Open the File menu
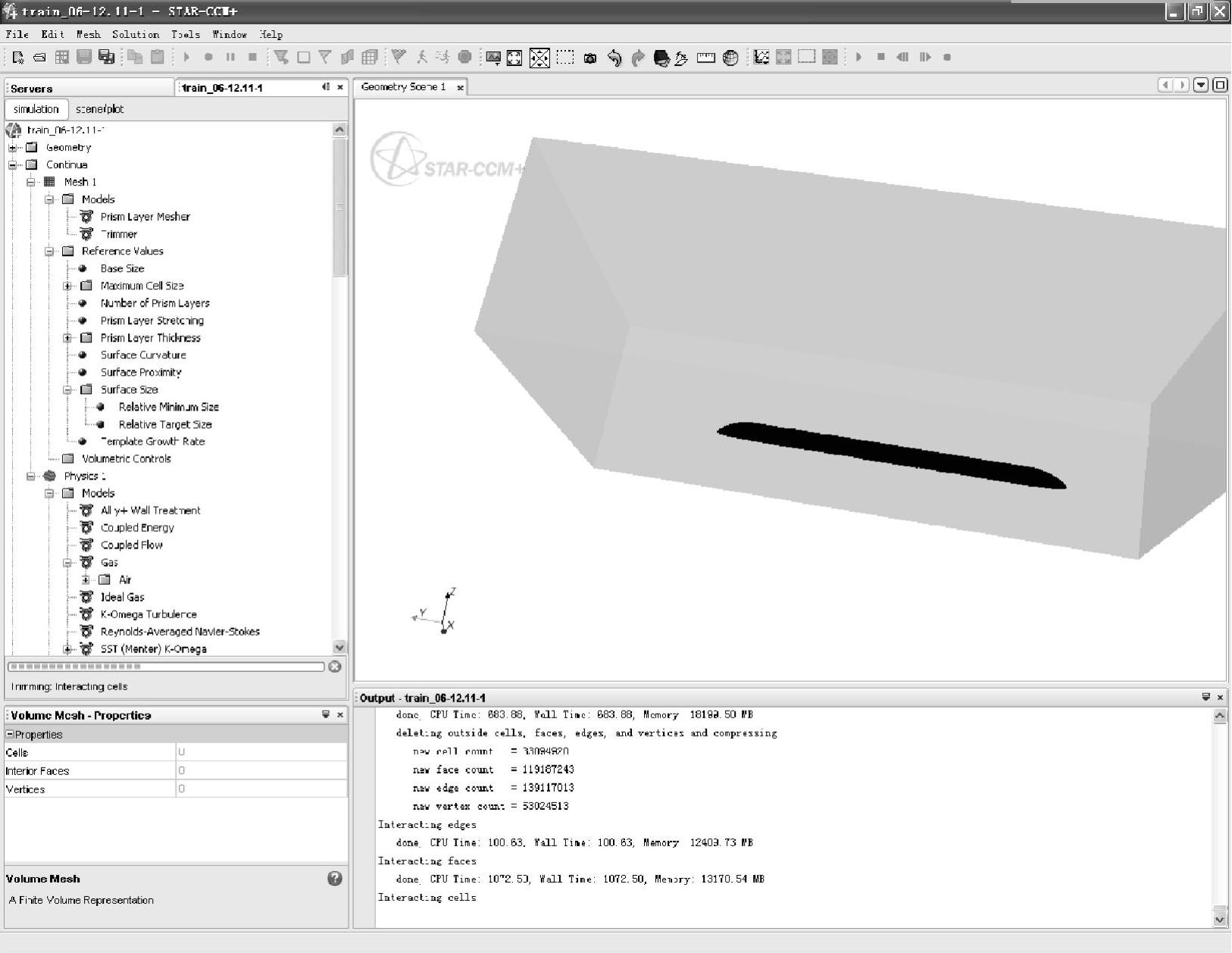1232x953 pixels. 17,34
